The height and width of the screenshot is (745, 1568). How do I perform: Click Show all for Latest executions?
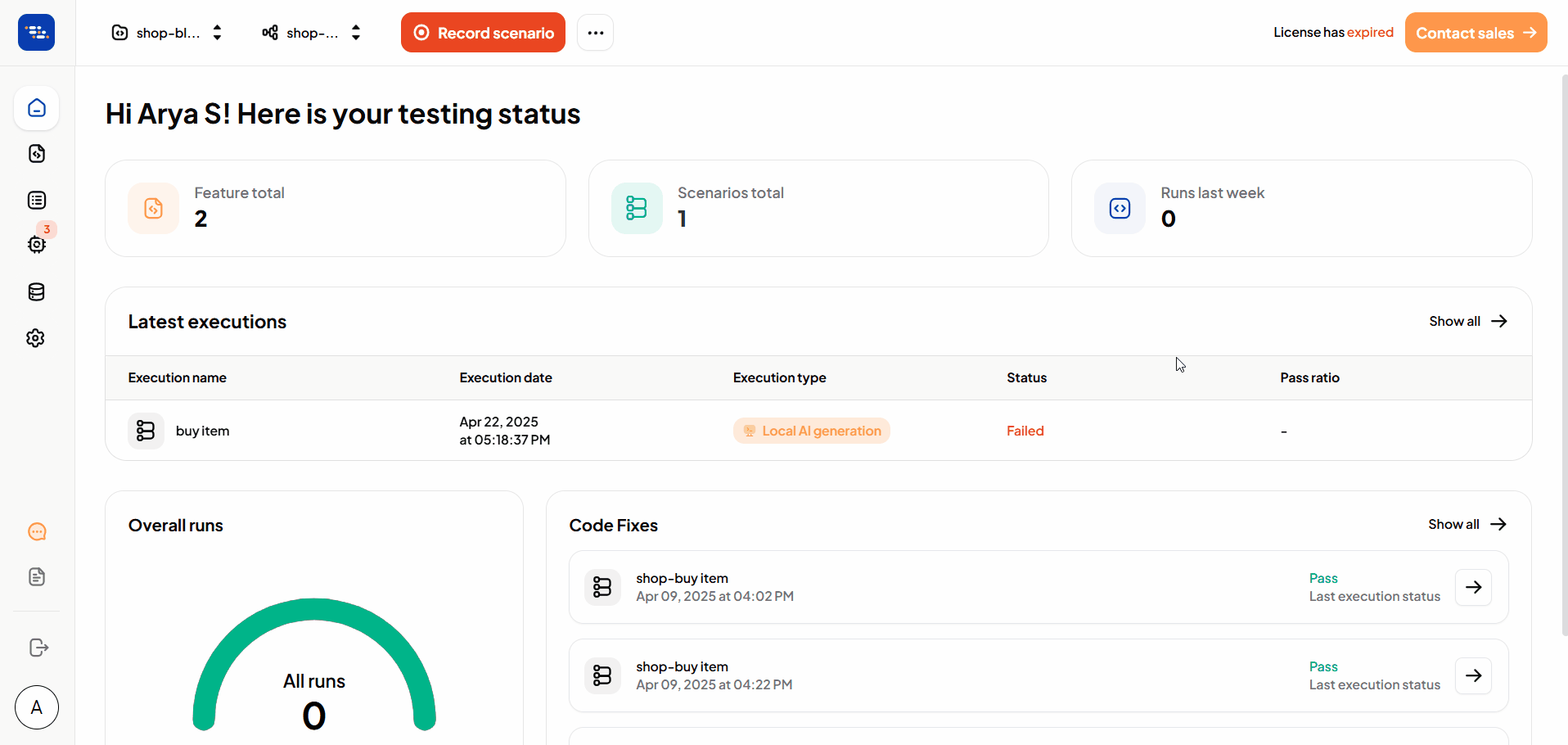[x=1467, y=321]
